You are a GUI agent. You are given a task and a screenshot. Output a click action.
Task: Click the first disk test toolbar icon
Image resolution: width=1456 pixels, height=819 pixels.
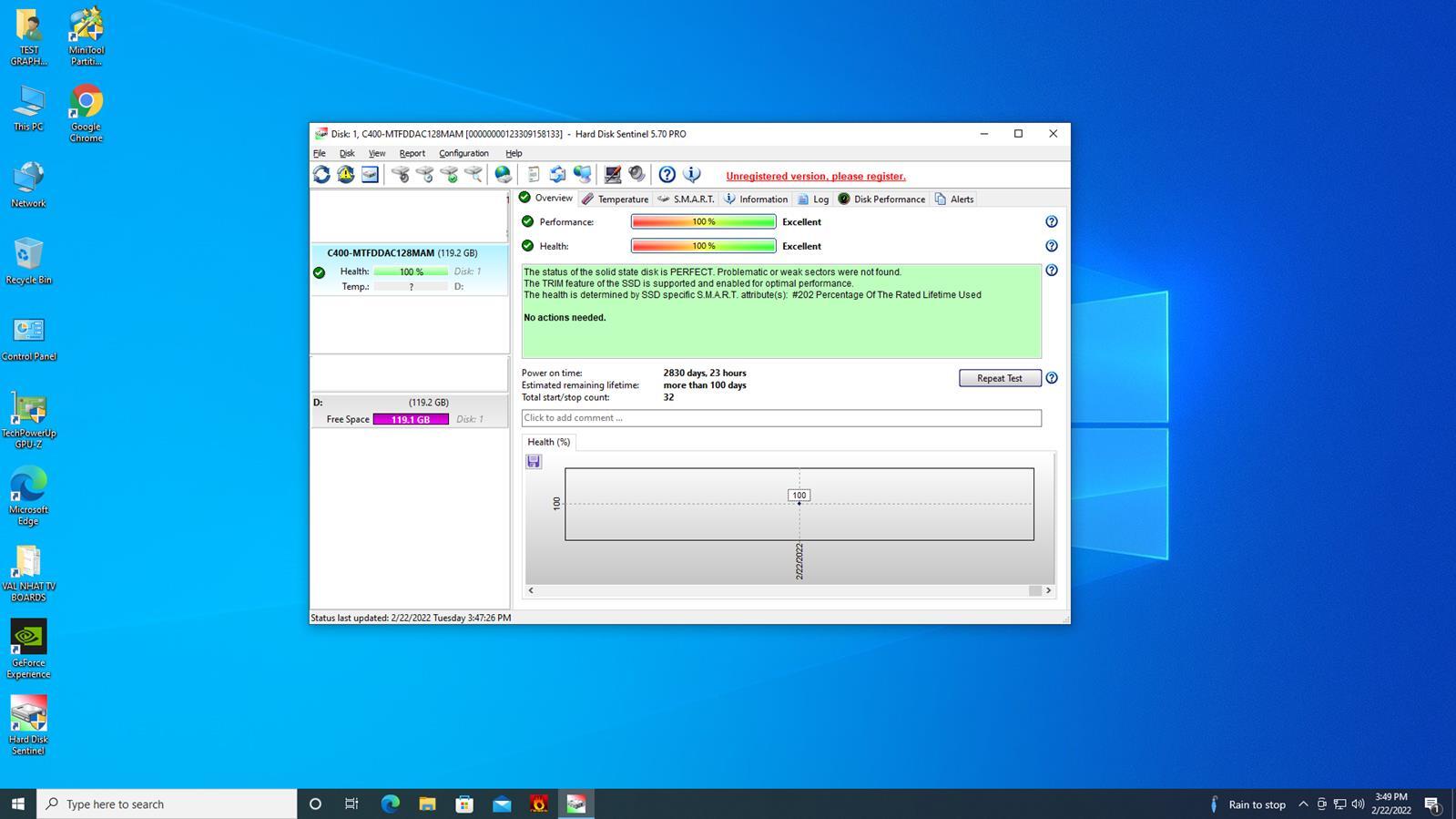401,175
